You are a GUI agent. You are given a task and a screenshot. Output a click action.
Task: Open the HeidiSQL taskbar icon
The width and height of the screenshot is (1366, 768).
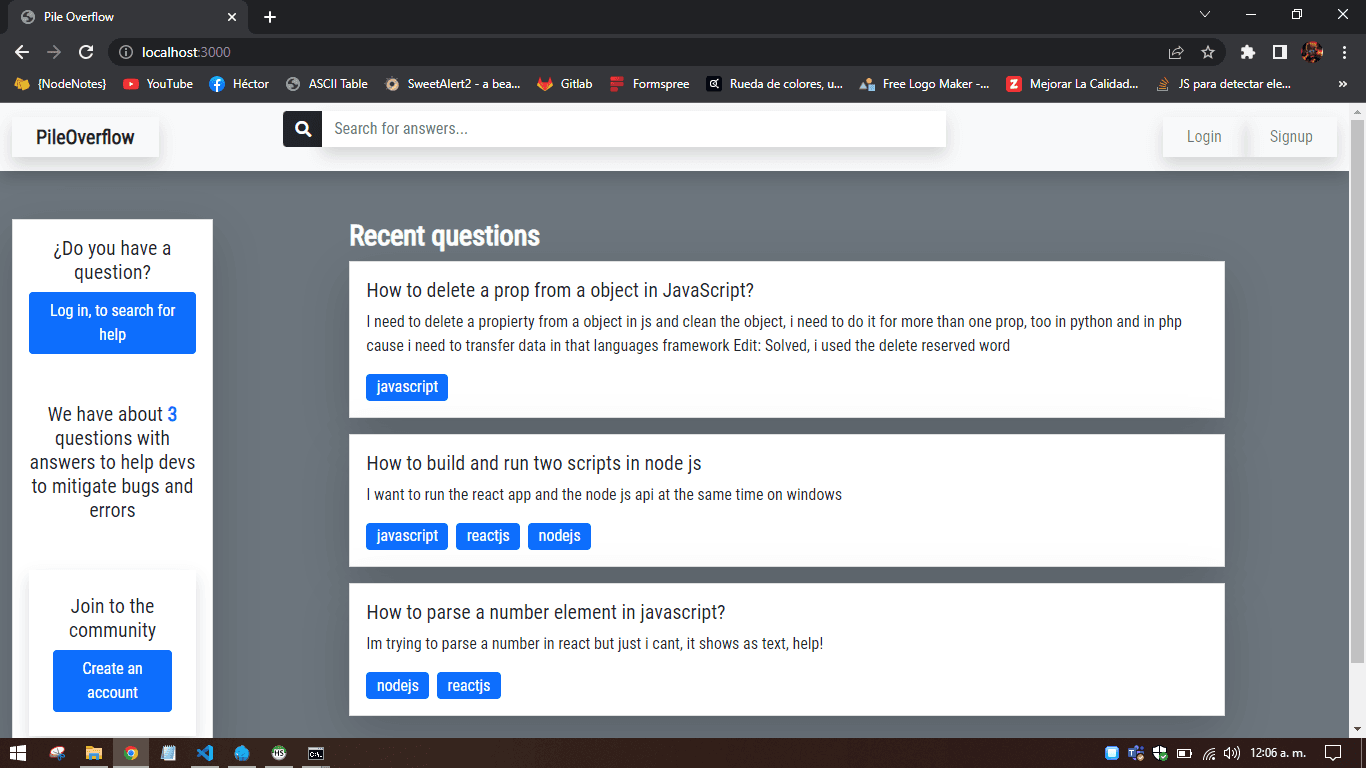(279, 753)
